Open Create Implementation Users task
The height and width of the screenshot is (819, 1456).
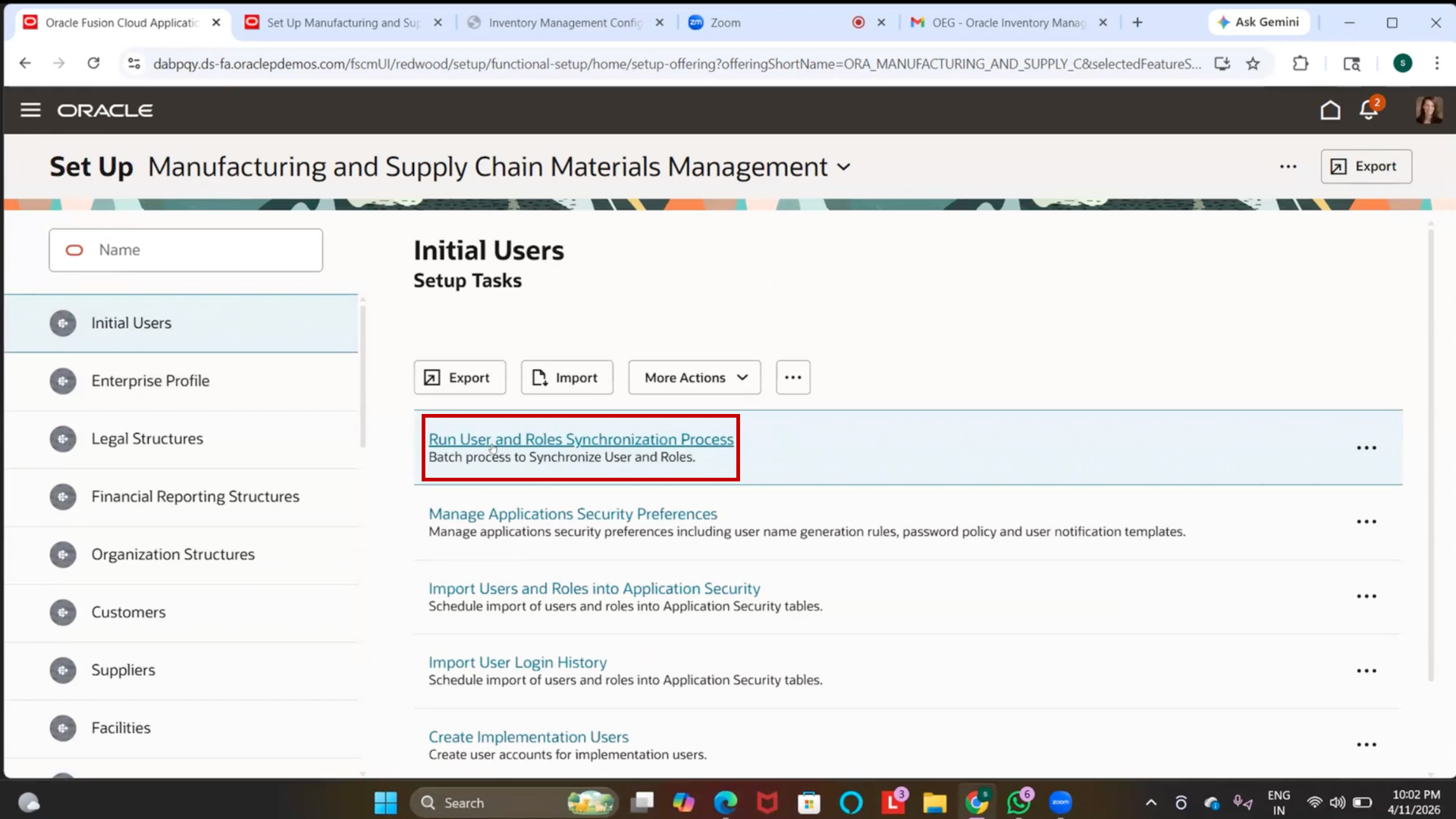click(528, 736)
